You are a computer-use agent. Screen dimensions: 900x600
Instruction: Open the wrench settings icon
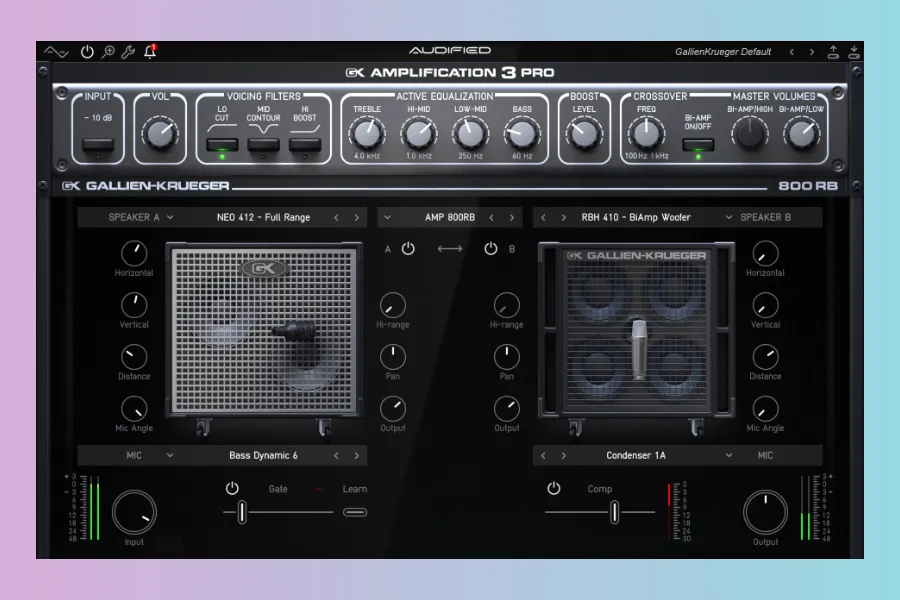pos(129,51)
